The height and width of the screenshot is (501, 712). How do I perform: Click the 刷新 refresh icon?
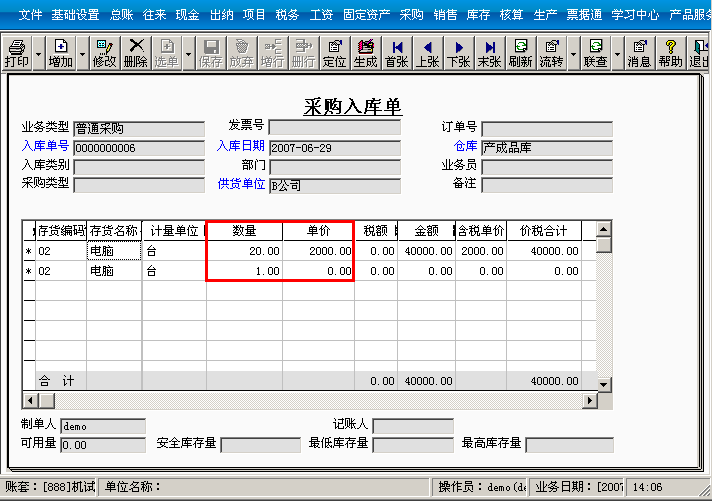520,54
